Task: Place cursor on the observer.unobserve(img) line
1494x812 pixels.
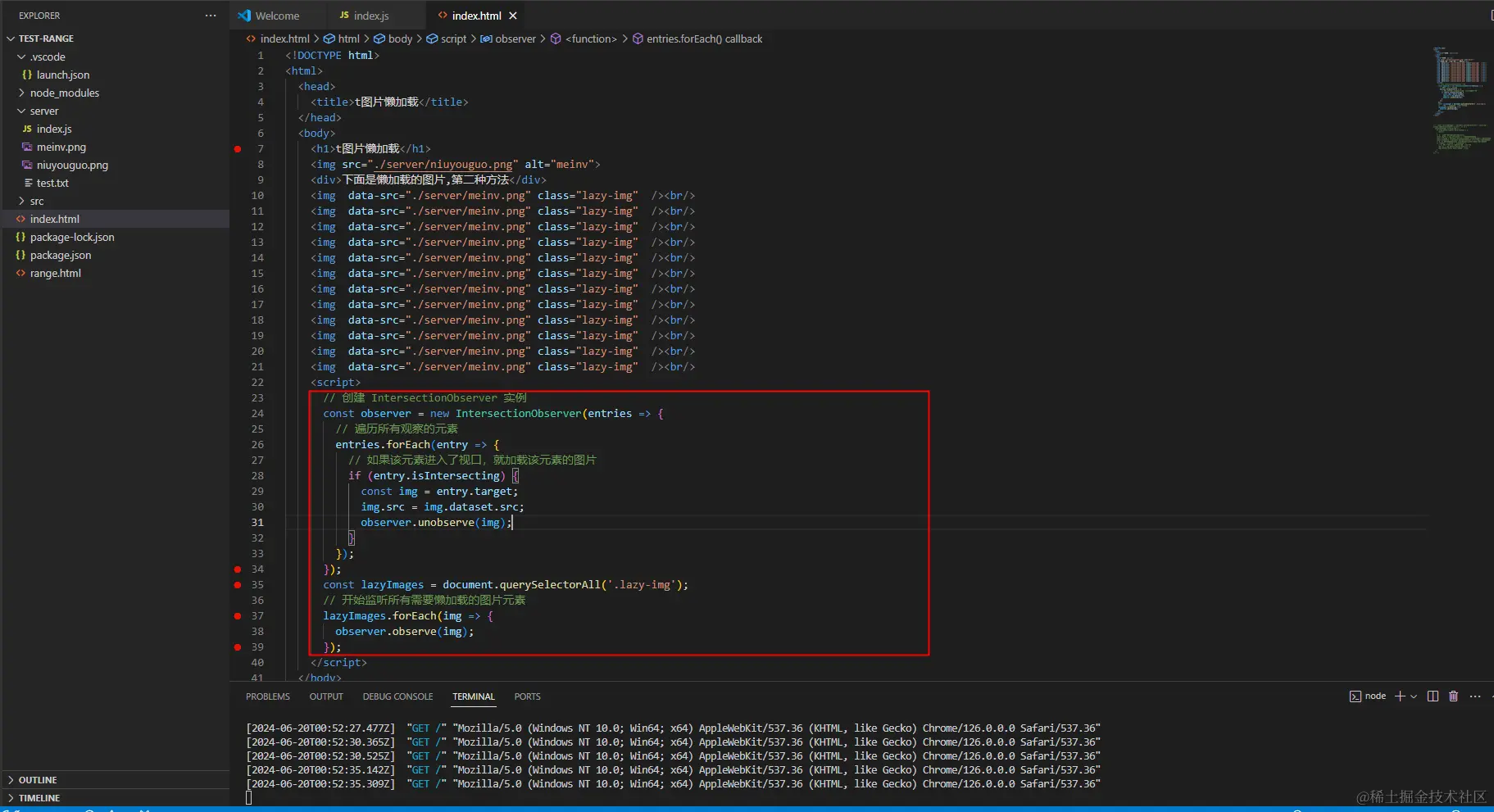Action: tap(436, 523)
